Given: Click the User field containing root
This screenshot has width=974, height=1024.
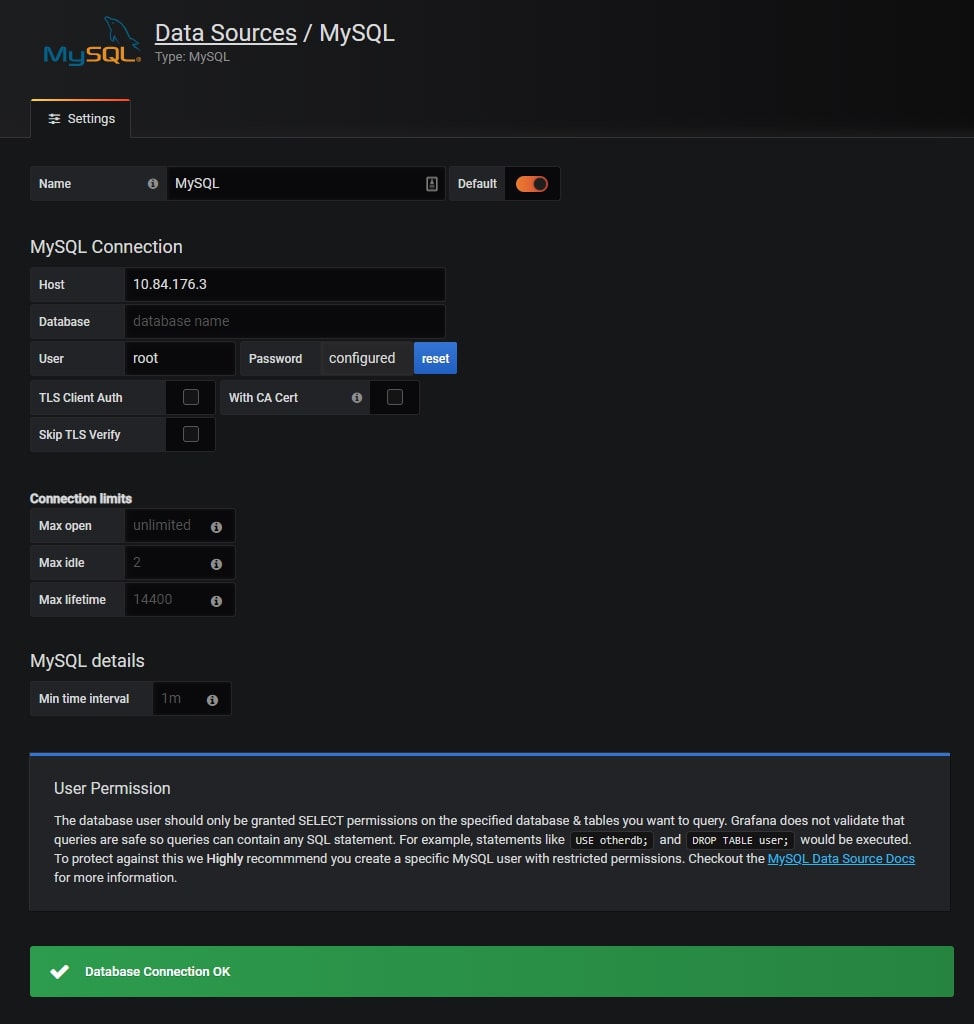Looking at the screenshot, I should (x=180, y=358).
